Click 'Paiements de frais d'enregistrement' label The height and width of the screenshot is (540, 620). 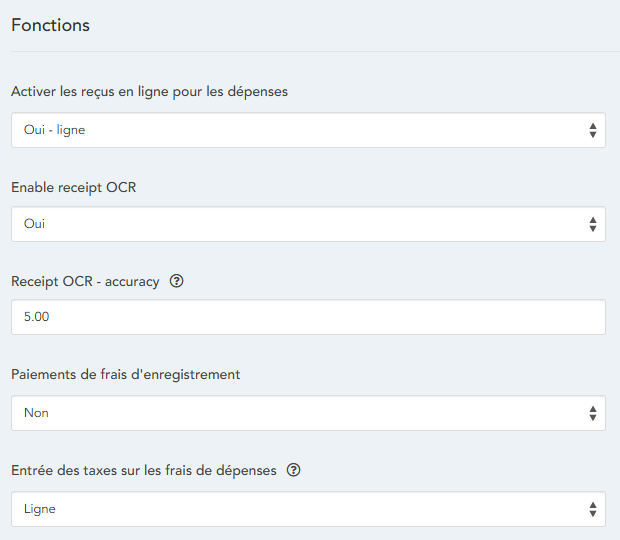coord(125,375)
